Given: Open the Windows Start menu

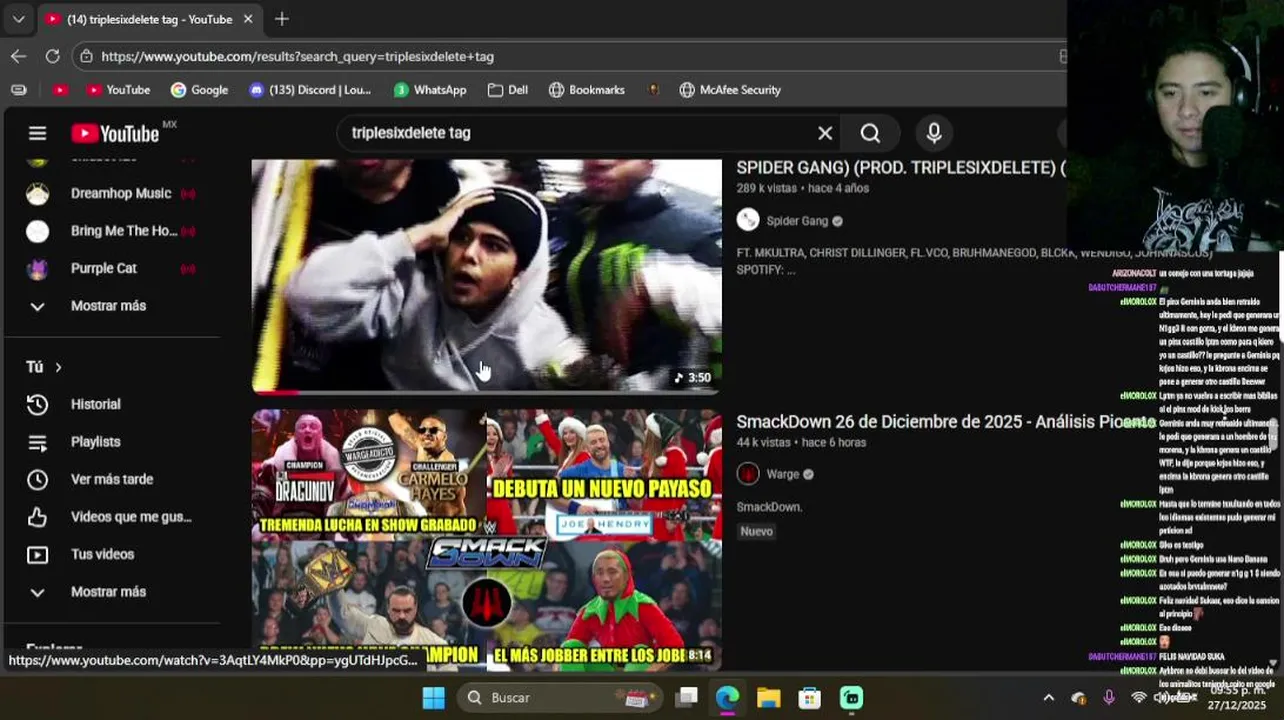Looking at the screenshot, I should coord(433,697).
